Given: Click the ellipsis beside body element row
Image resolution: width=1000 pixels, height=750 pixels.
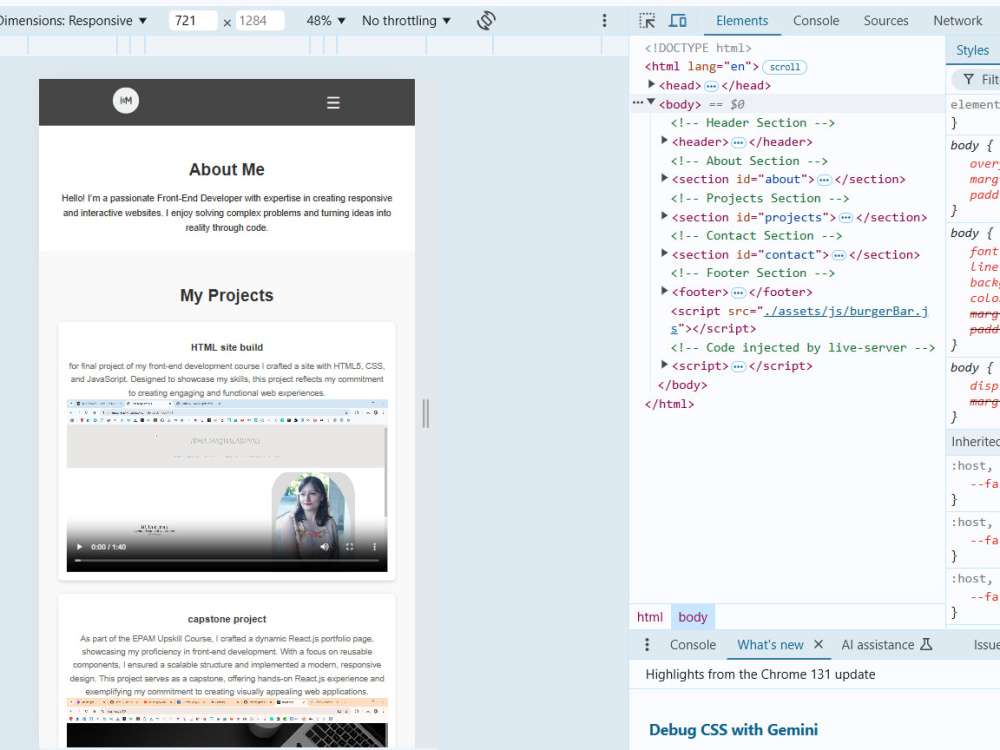Looking at the screenshot, I should click(637, 103).
